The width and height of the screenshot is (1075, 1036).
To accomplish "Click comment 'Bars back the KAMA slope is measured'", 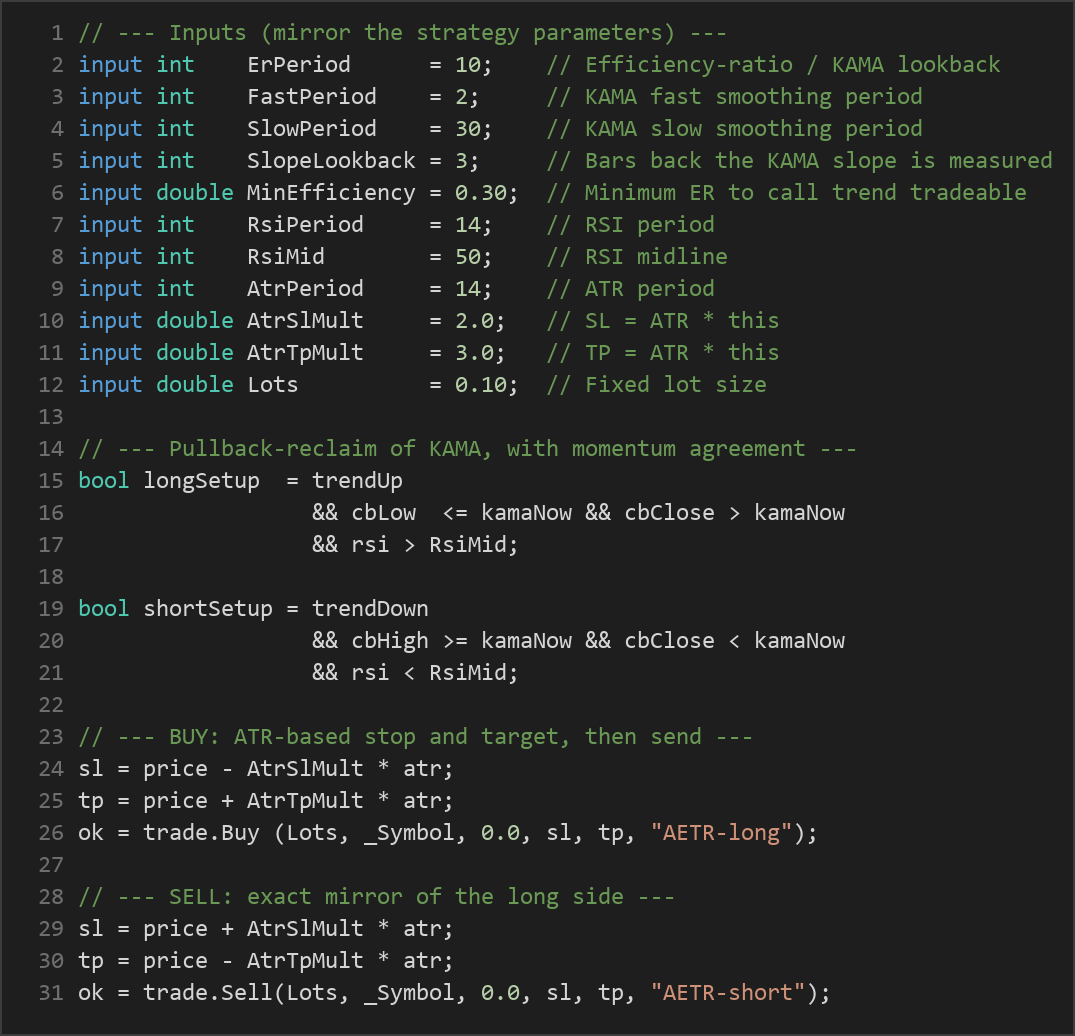I will point(799,161).
